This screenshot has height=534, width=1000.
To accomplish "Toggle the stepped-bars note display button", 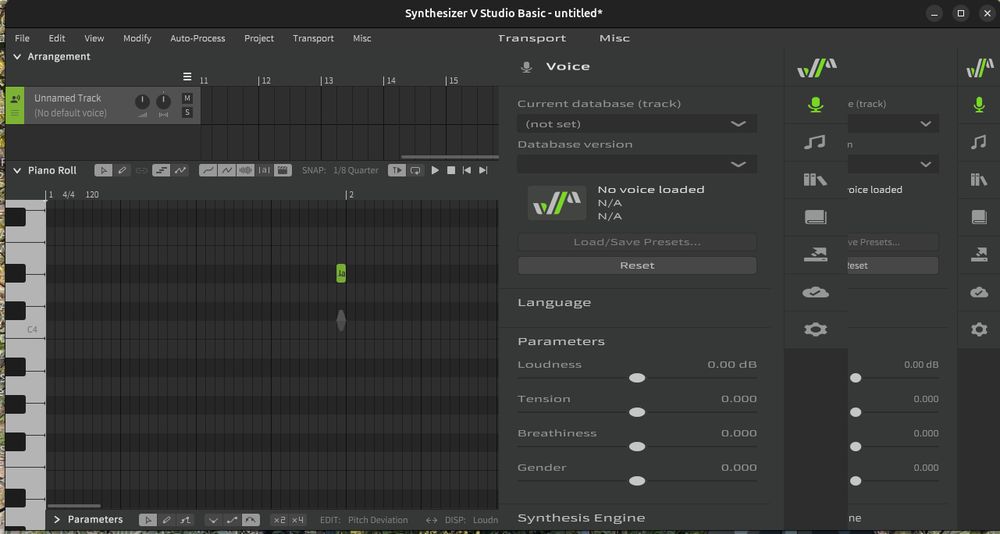I will pos(161,170).
